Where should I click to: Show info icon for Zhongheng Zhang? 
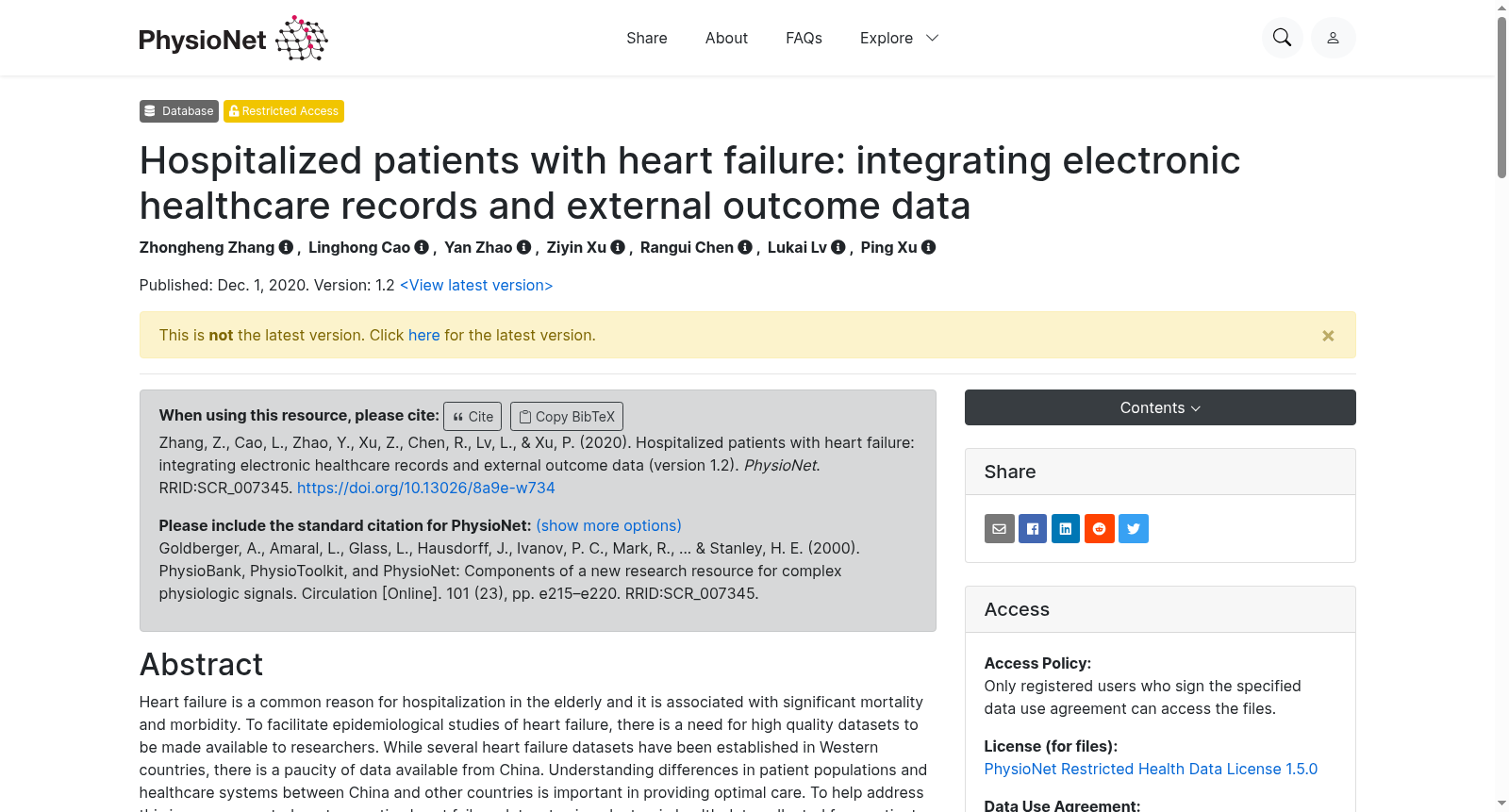[x=286, y=247]
